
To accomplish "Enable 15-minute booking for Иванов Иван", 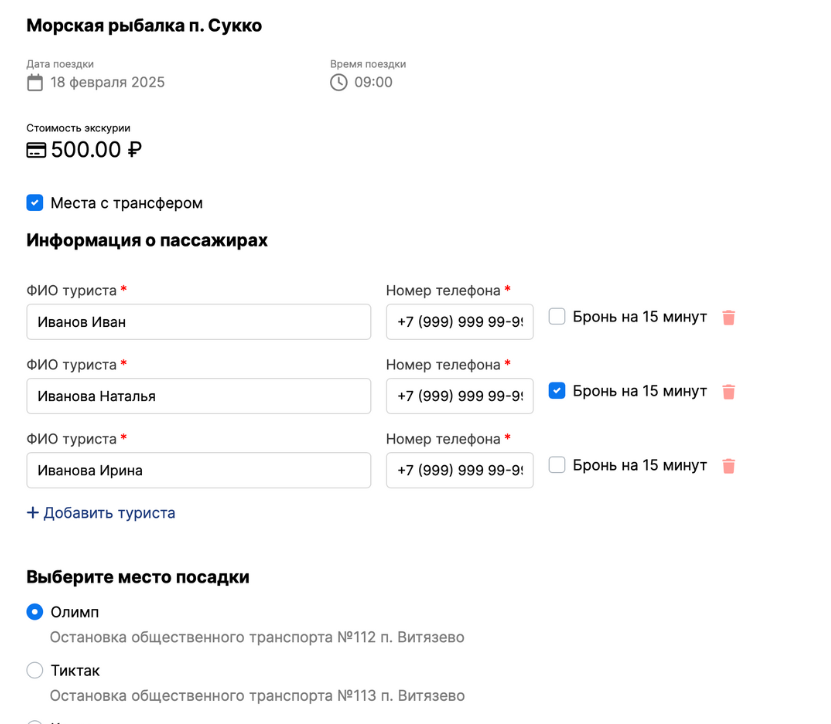I will coord(557,317).
